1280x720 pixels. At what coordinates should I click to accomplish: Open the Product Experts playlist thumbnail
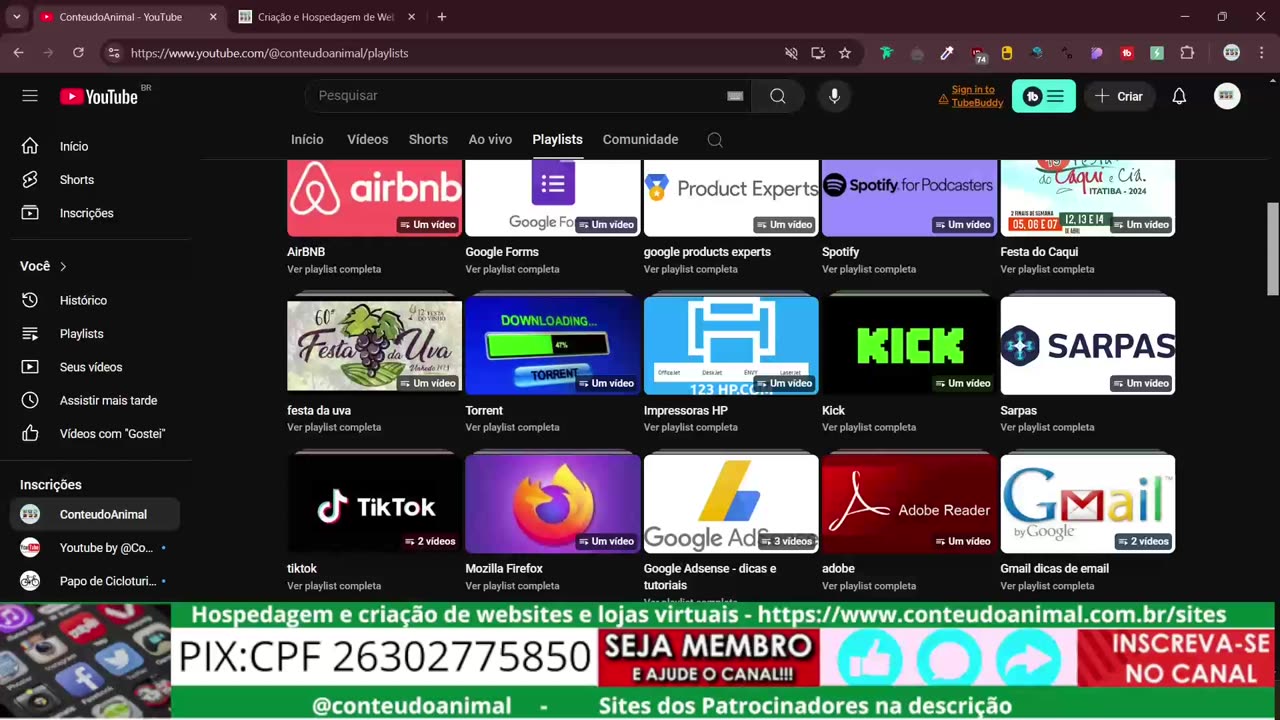(x=731, y=198)
